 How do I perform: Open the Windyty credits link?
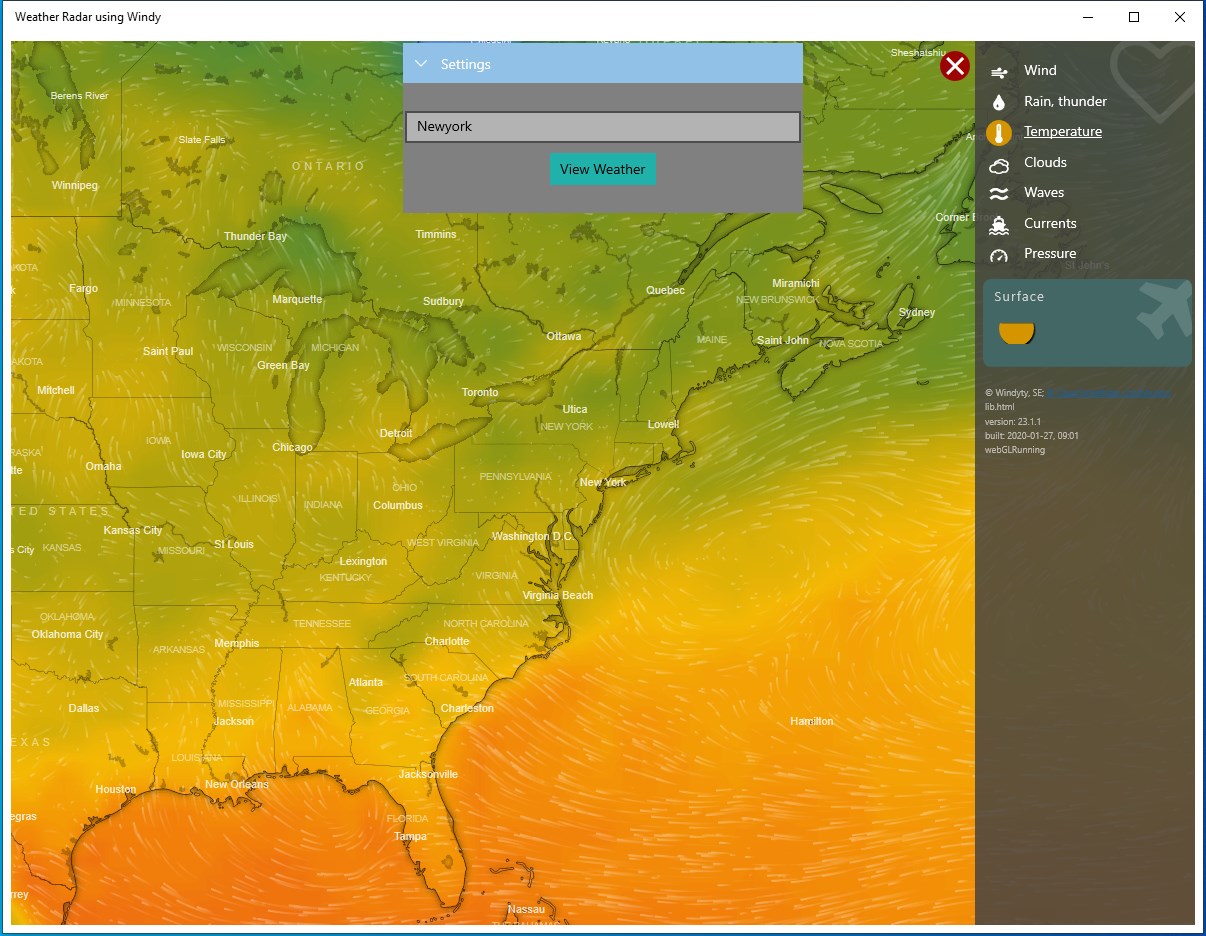(x=1108, y=394)
